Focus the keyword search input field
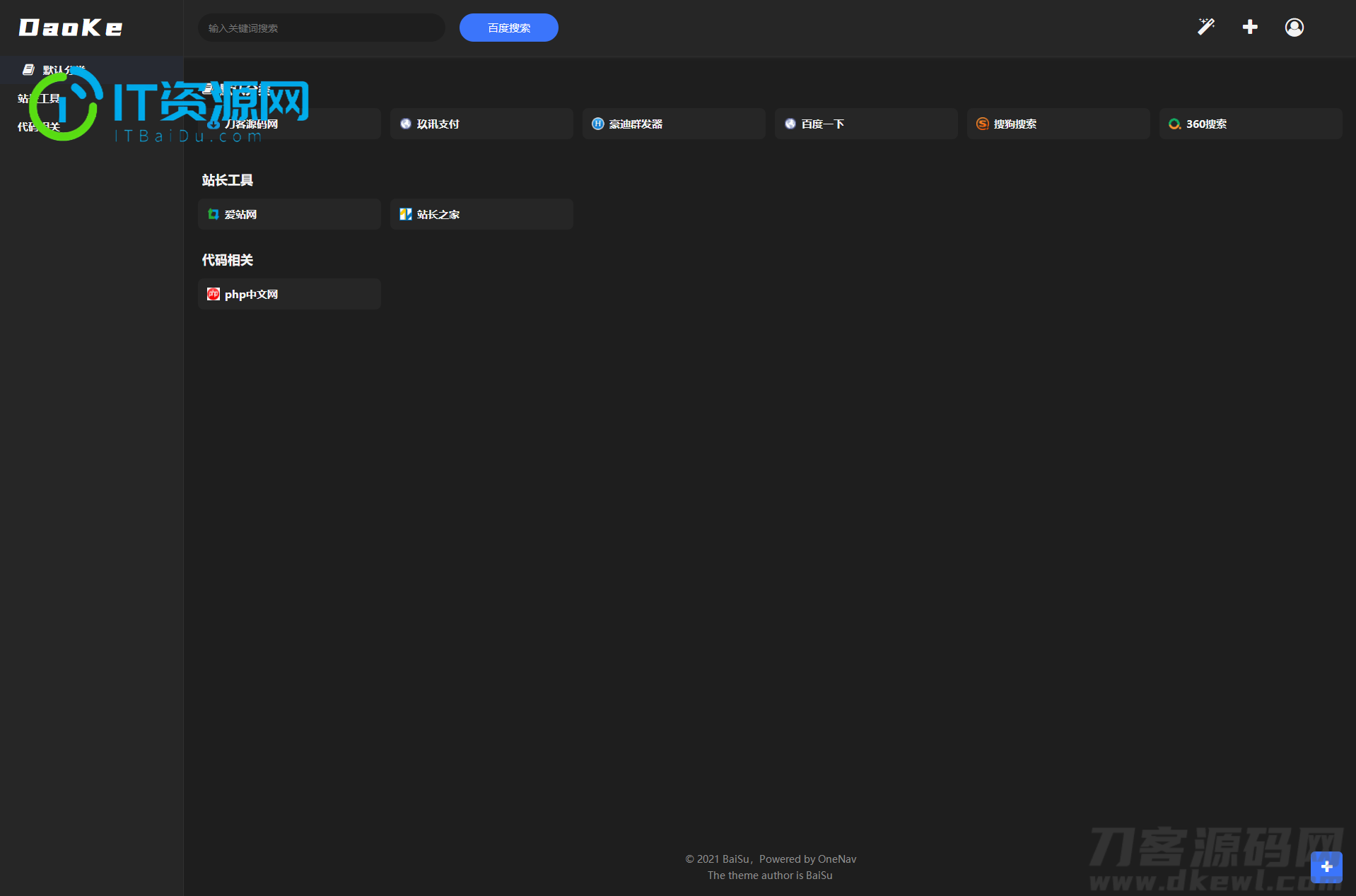 (322, 28)
